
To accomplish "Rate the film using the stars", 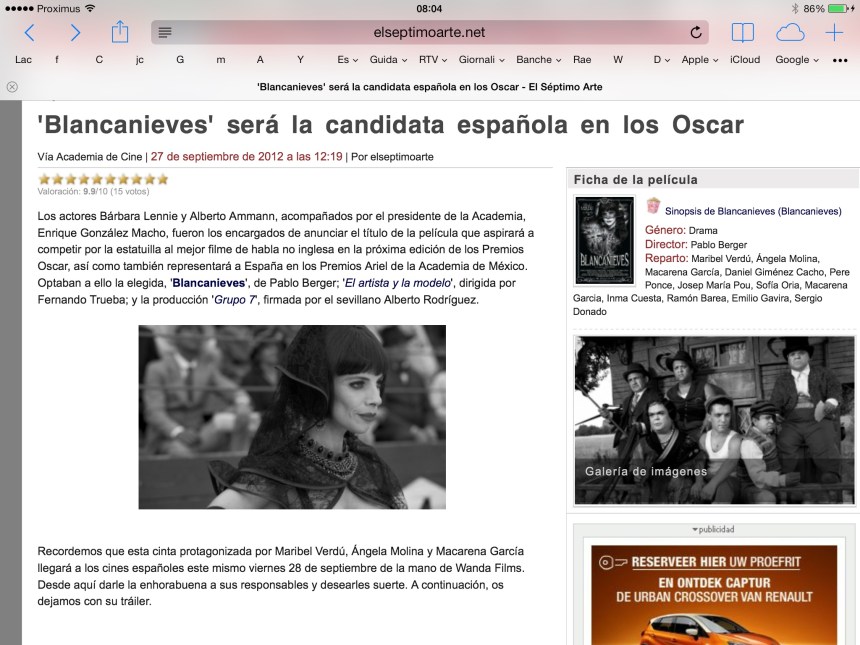I will click(x=103, y=179).
